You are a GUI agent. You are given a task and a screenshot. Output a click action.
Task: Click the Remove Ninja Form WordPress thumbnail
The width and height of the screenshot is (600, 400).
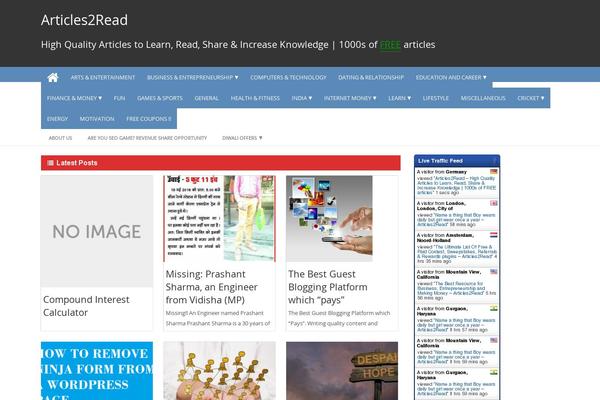click(97, 371)
